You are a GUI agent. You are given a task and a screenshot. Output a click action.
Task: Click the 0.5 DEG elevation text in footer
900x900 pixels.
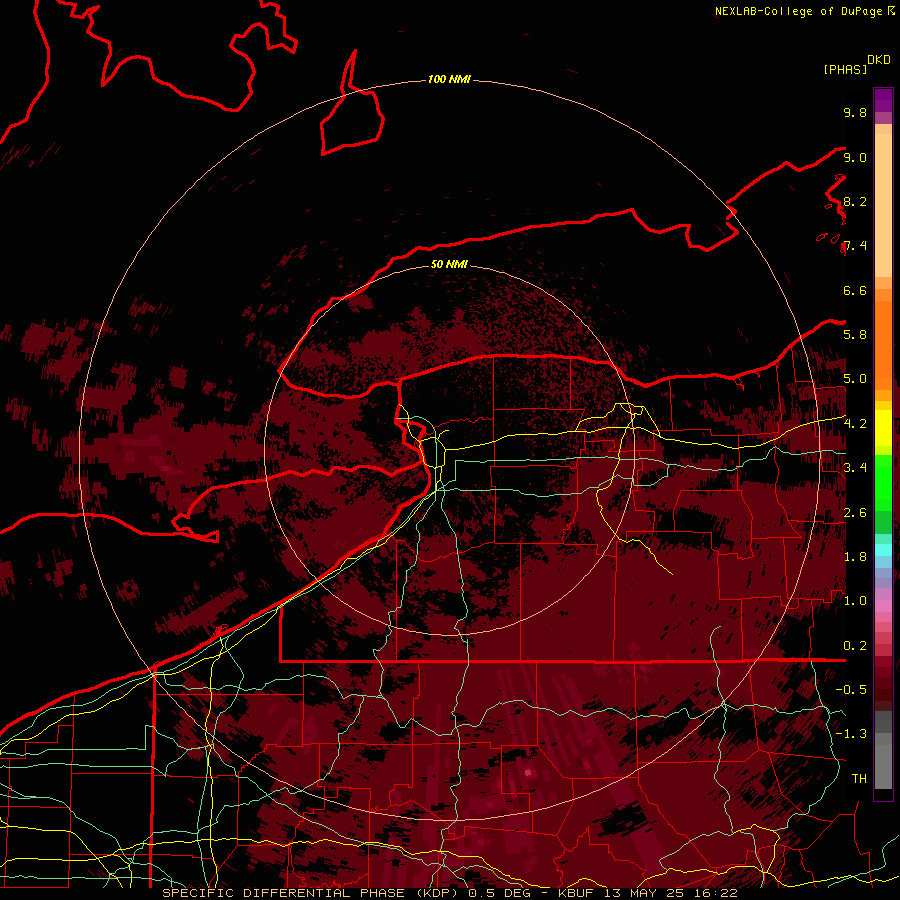(499, 893)
